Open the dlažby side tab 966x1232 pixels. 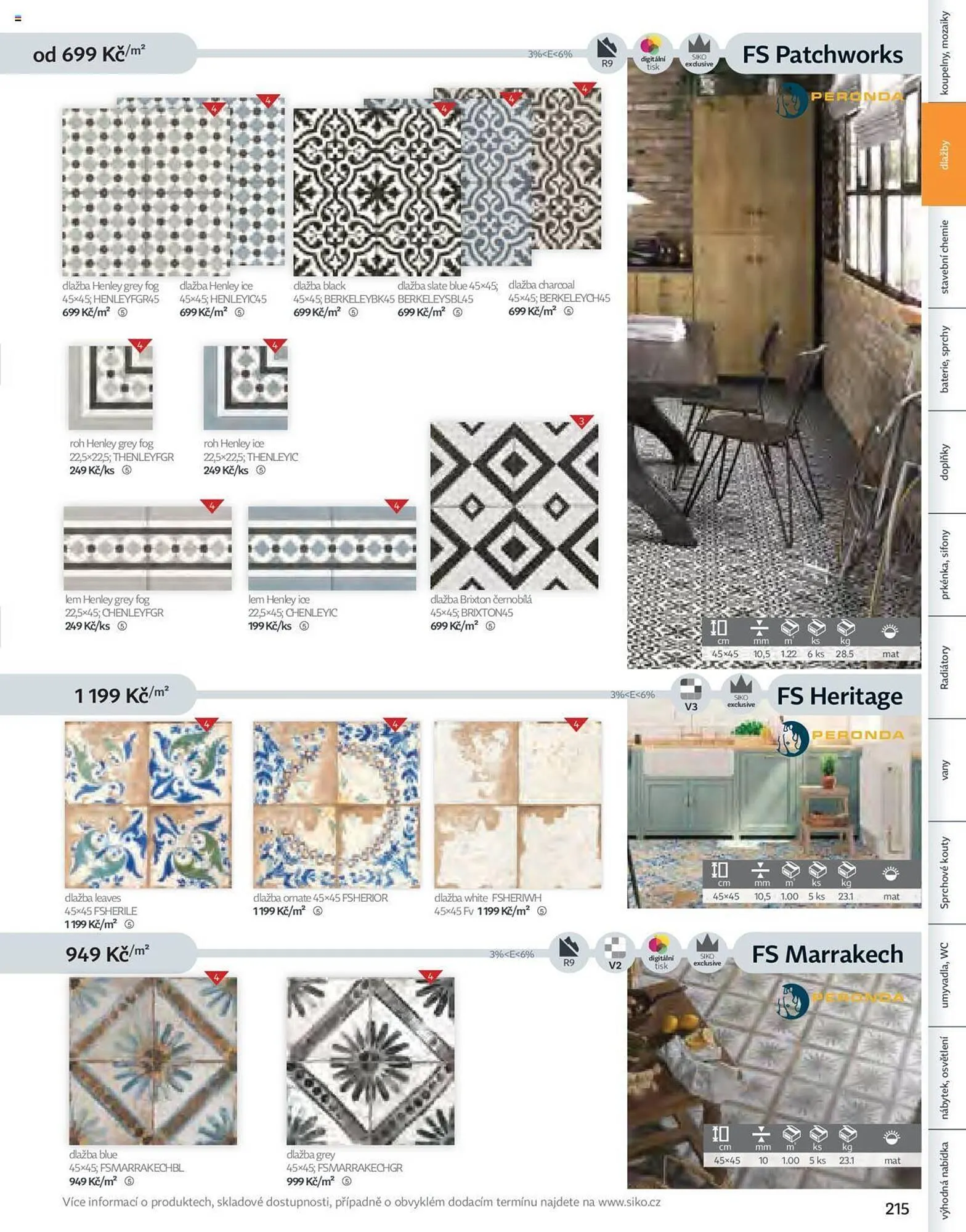coord(943,154)
